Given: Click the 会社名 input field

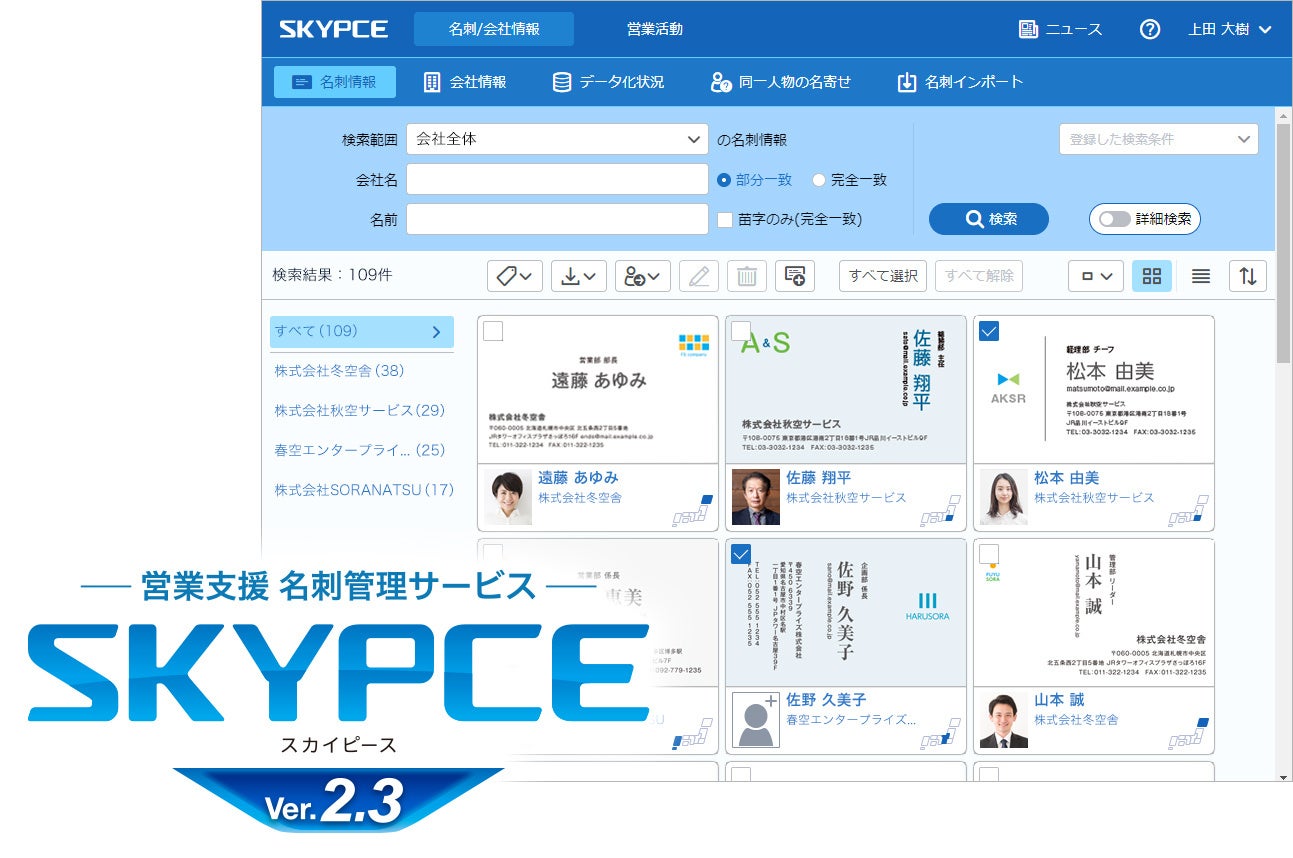Looking at the screenshot, I should click(x=557, y=180).
